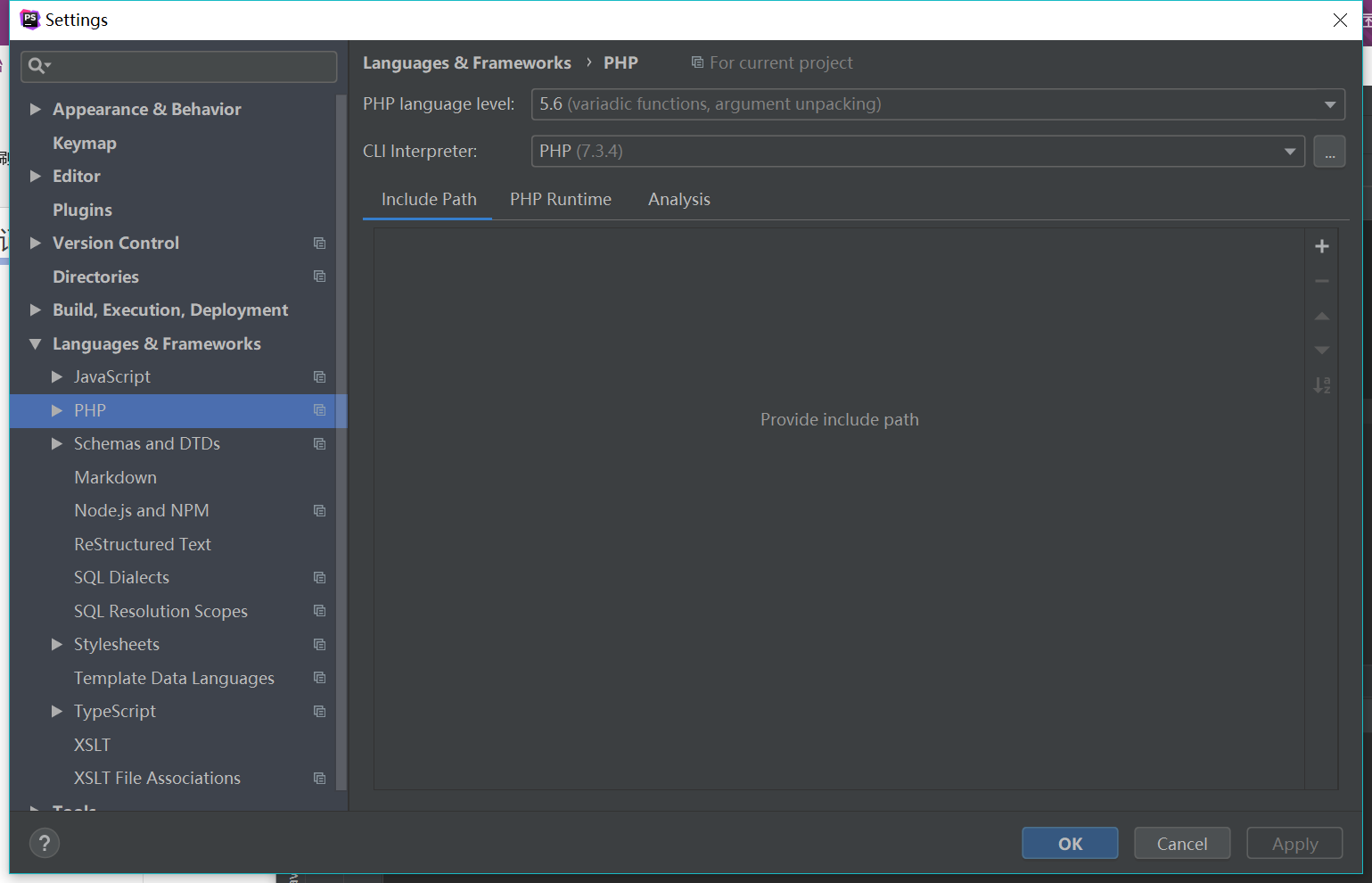
Task: Switch to the Include Path tab
Action: click(x=429, y=199)
